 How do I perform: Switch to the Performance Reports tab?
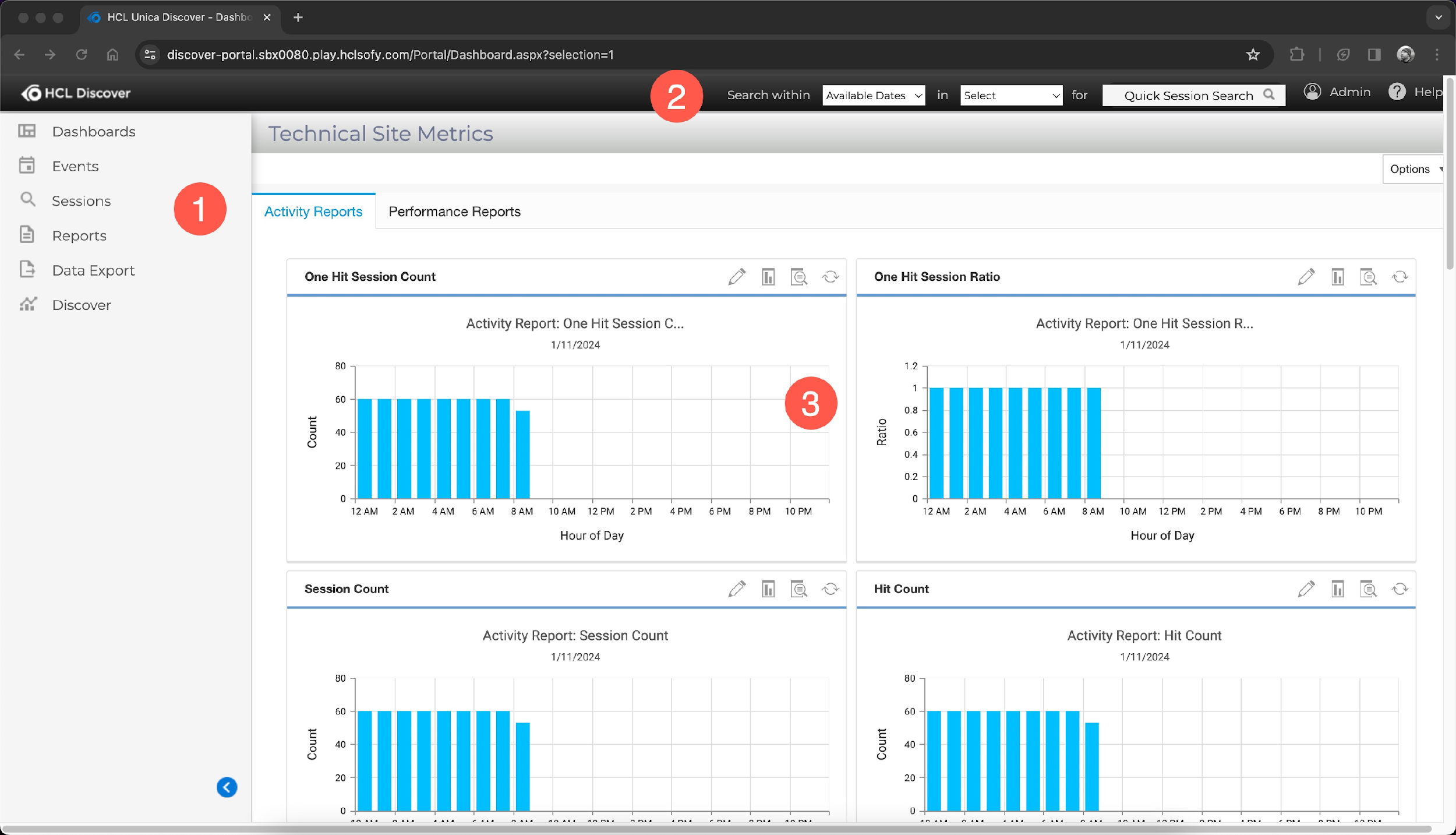[454, 212]
